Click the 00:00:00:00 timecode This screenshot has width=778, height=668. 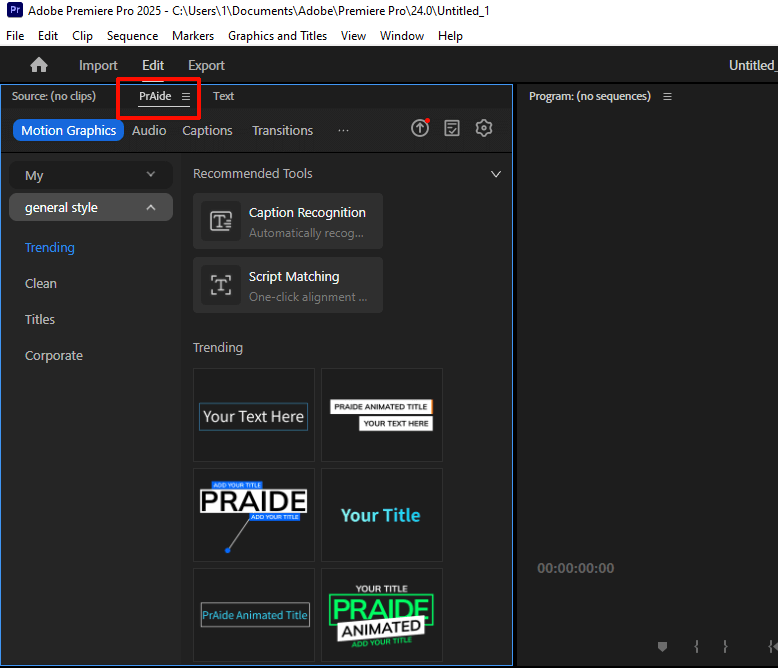[576, 568]
